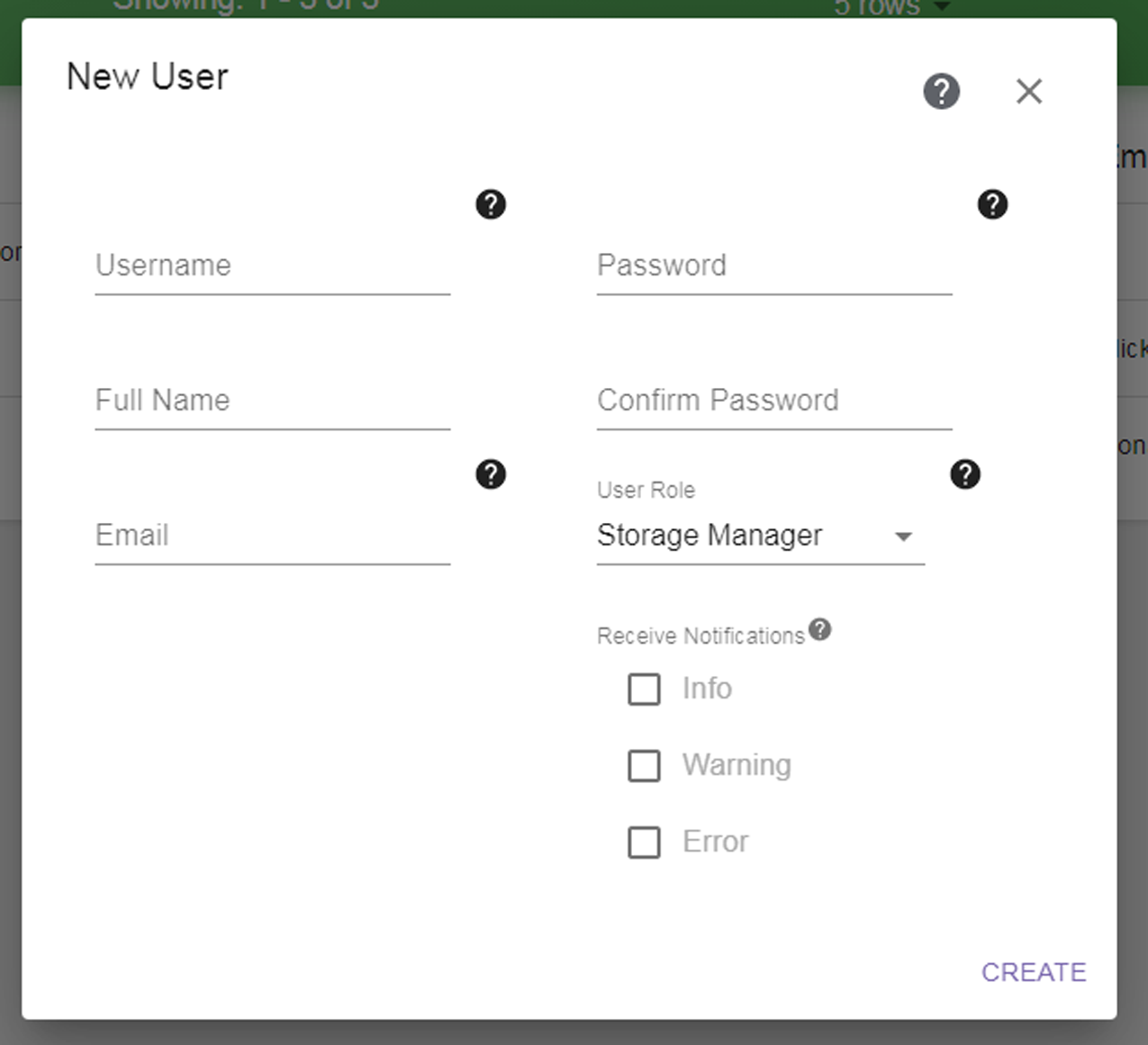This screenshot has width=1148, height=1045.
Task: Show help for the Username field
Action: click(x=491, y=204)
